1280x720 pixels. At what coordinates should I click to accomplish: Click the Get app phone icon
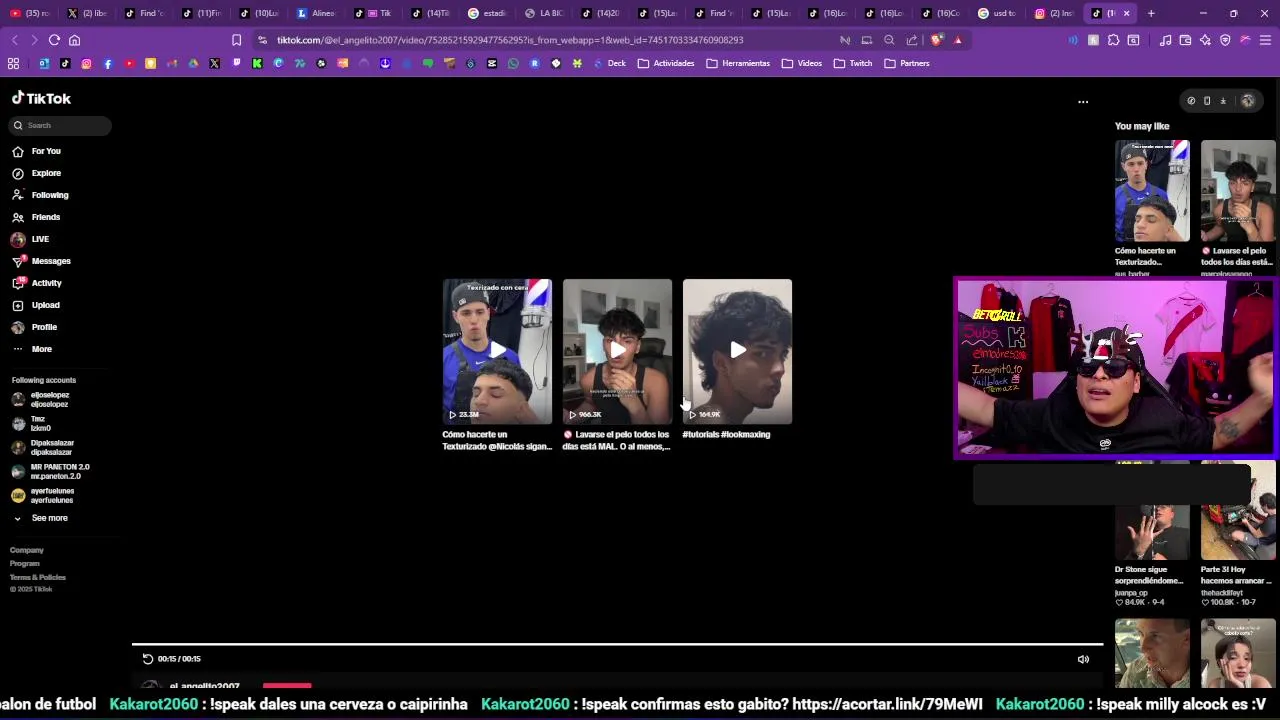point(1207,101)
